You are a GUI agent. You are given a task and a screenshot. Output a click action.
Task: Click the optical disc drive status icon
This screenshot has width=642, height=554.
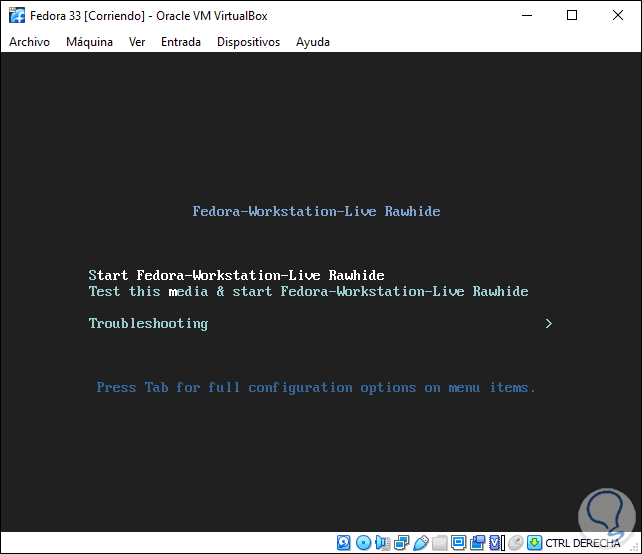(x=364, y=543)
